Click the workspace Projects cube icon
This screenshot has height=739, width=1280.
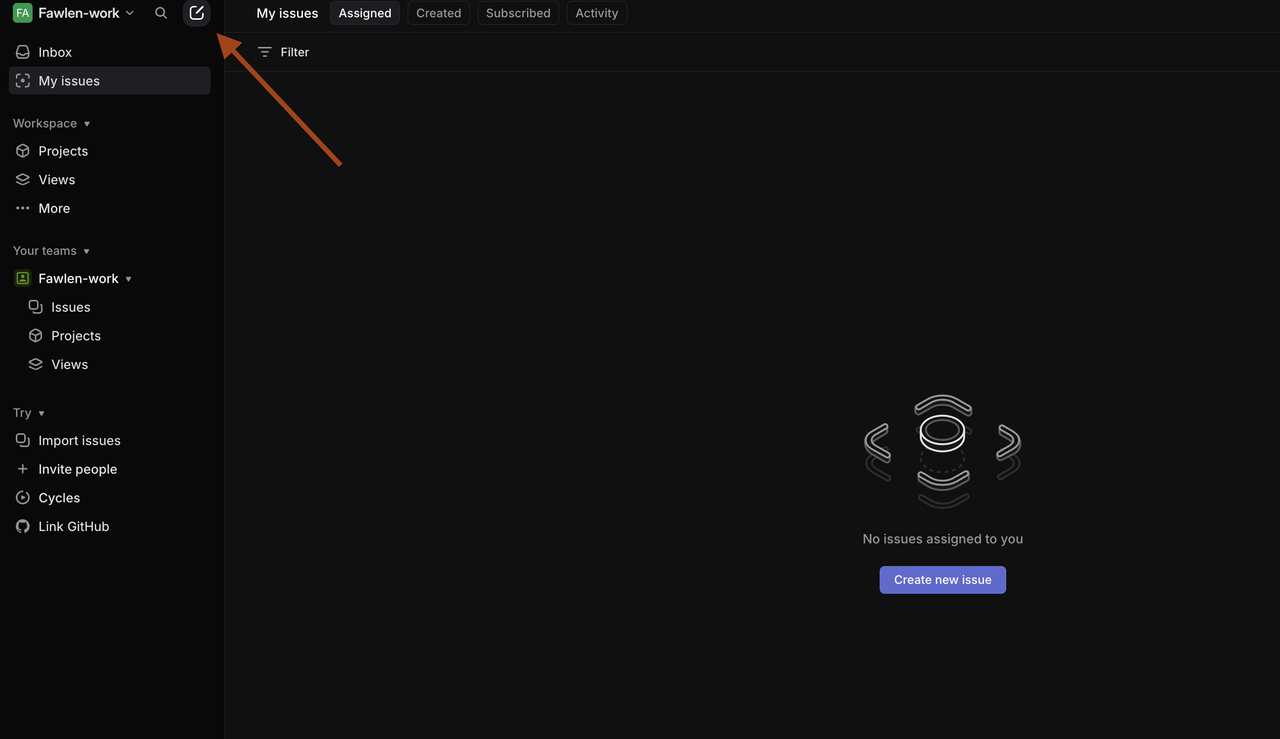coord(23,151)
